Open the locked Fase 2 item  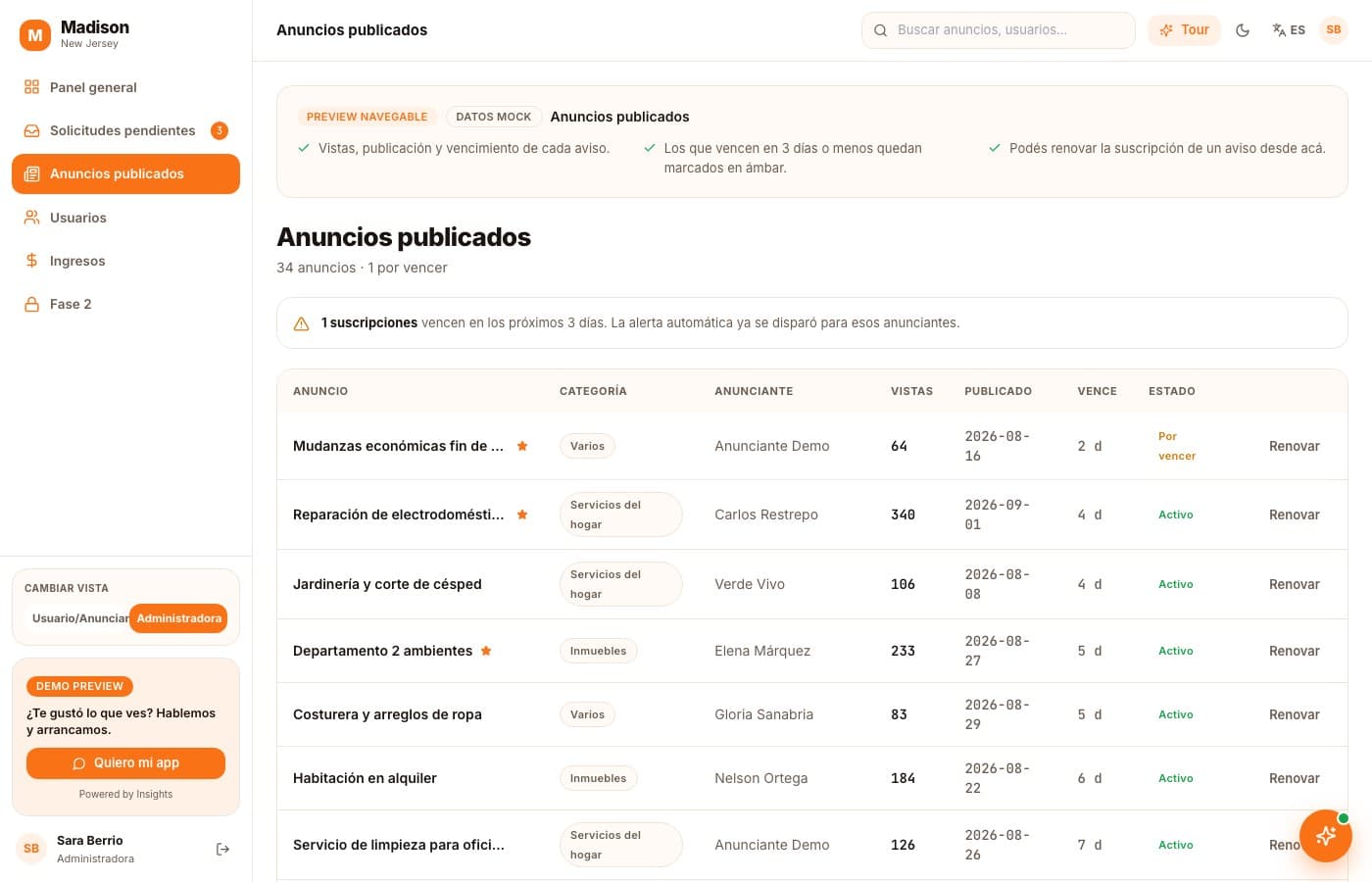click(x=125, y=304)
